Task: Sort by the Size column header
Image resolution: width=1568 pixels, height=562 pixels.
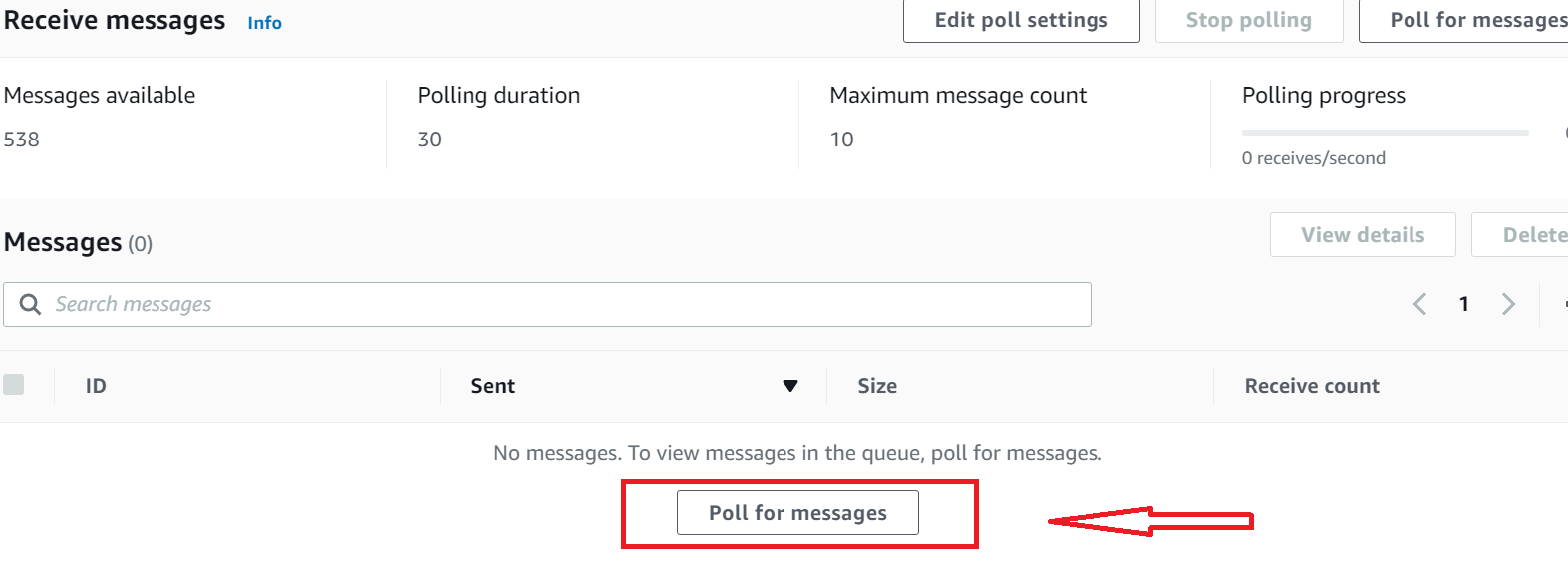Action: tap(877, 386)
